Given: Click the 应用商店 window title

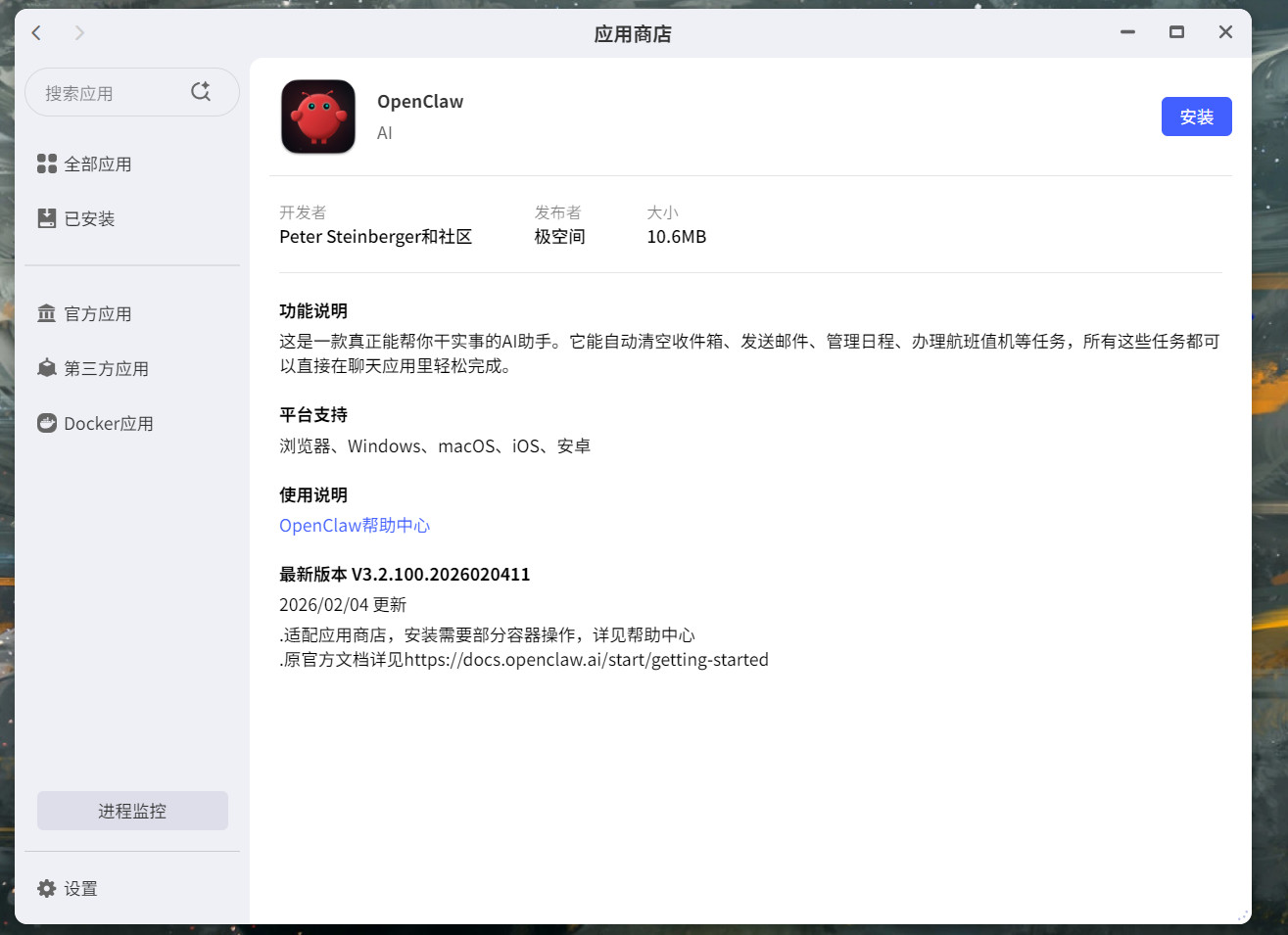Looking at the screenshot, I should pyautogui.click(x=633, y=34).
